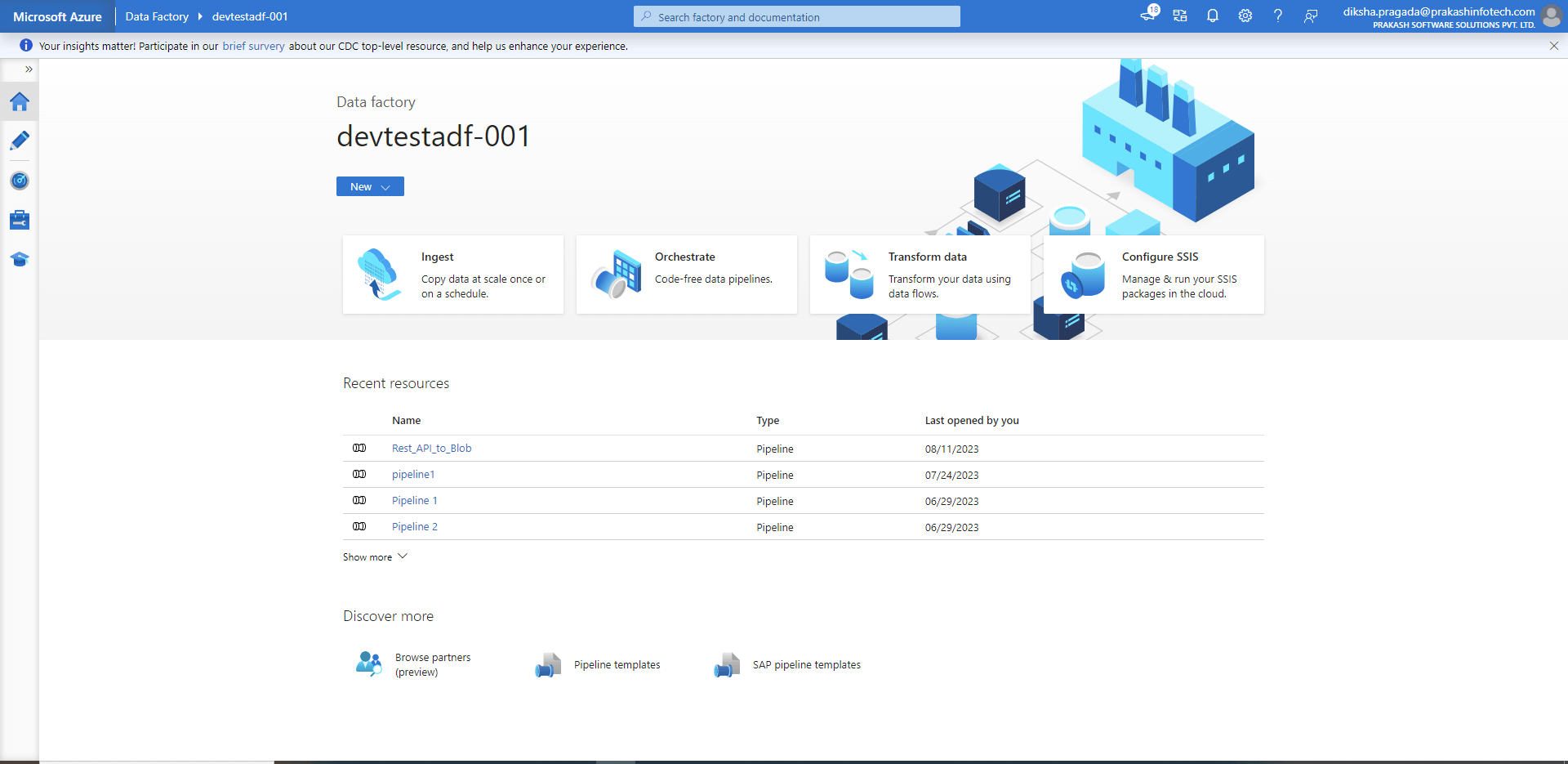This screenshot has height=764, width=1568.
Task: Dismiss the survey notification banner
Action: [1554, 47]
